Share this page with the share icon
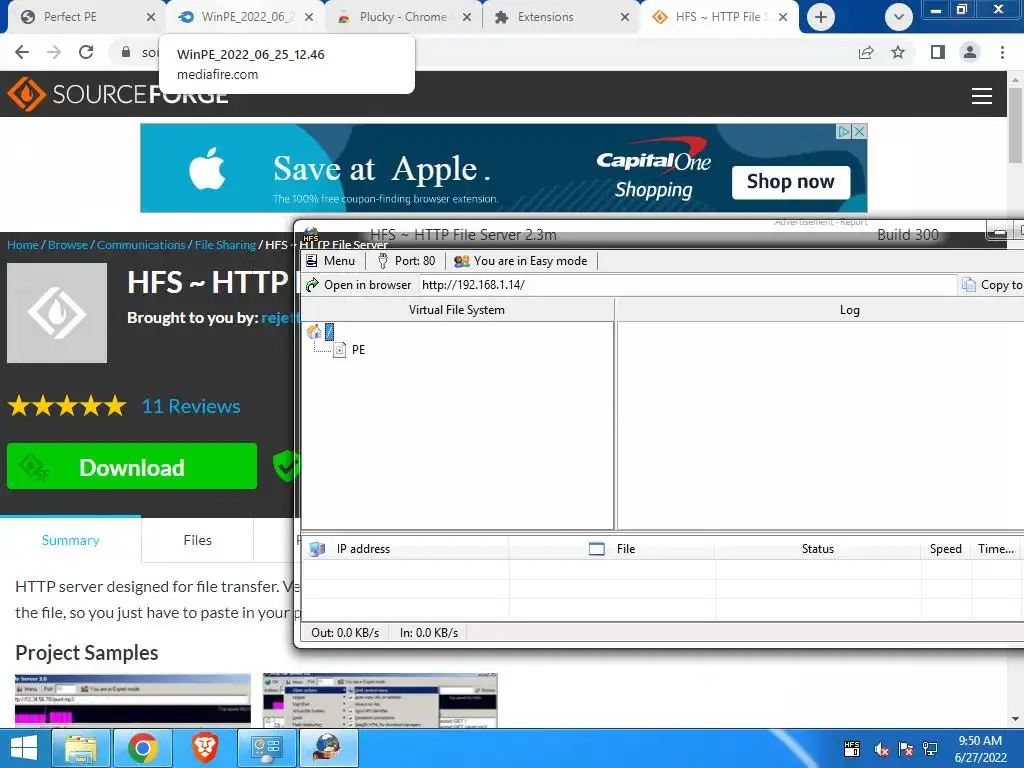 [866, 52]
